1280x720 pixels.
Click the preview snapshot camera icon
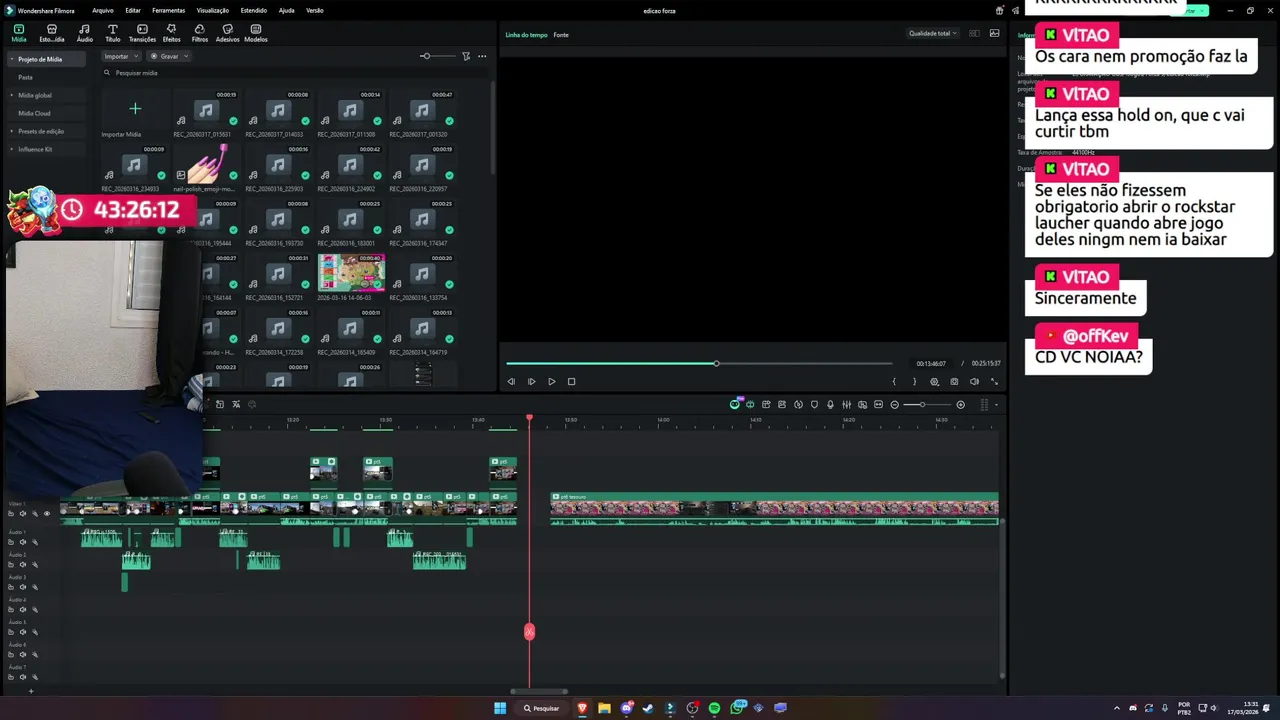(954, 381)
